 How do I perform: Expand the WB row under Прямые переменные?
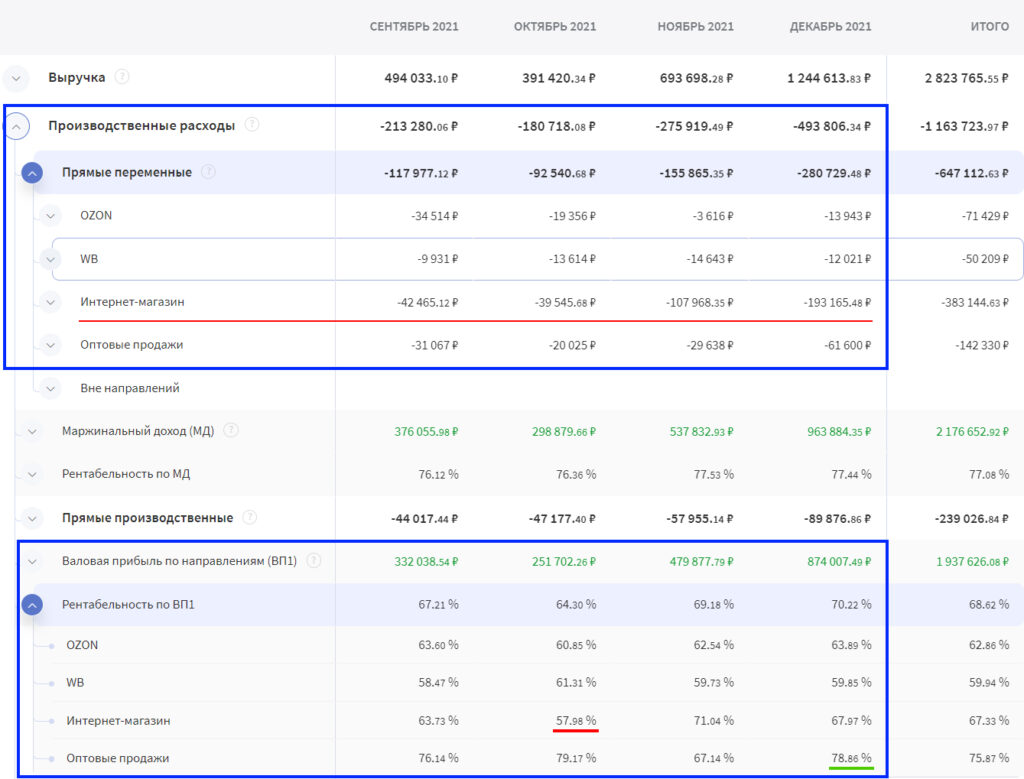[x=51, y=259]
